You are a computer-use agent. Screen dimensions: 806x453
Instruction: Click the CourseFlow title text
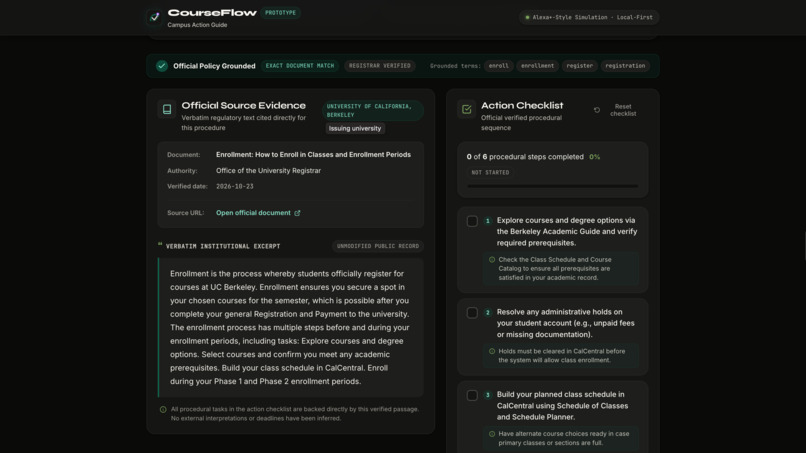[212, 13]
